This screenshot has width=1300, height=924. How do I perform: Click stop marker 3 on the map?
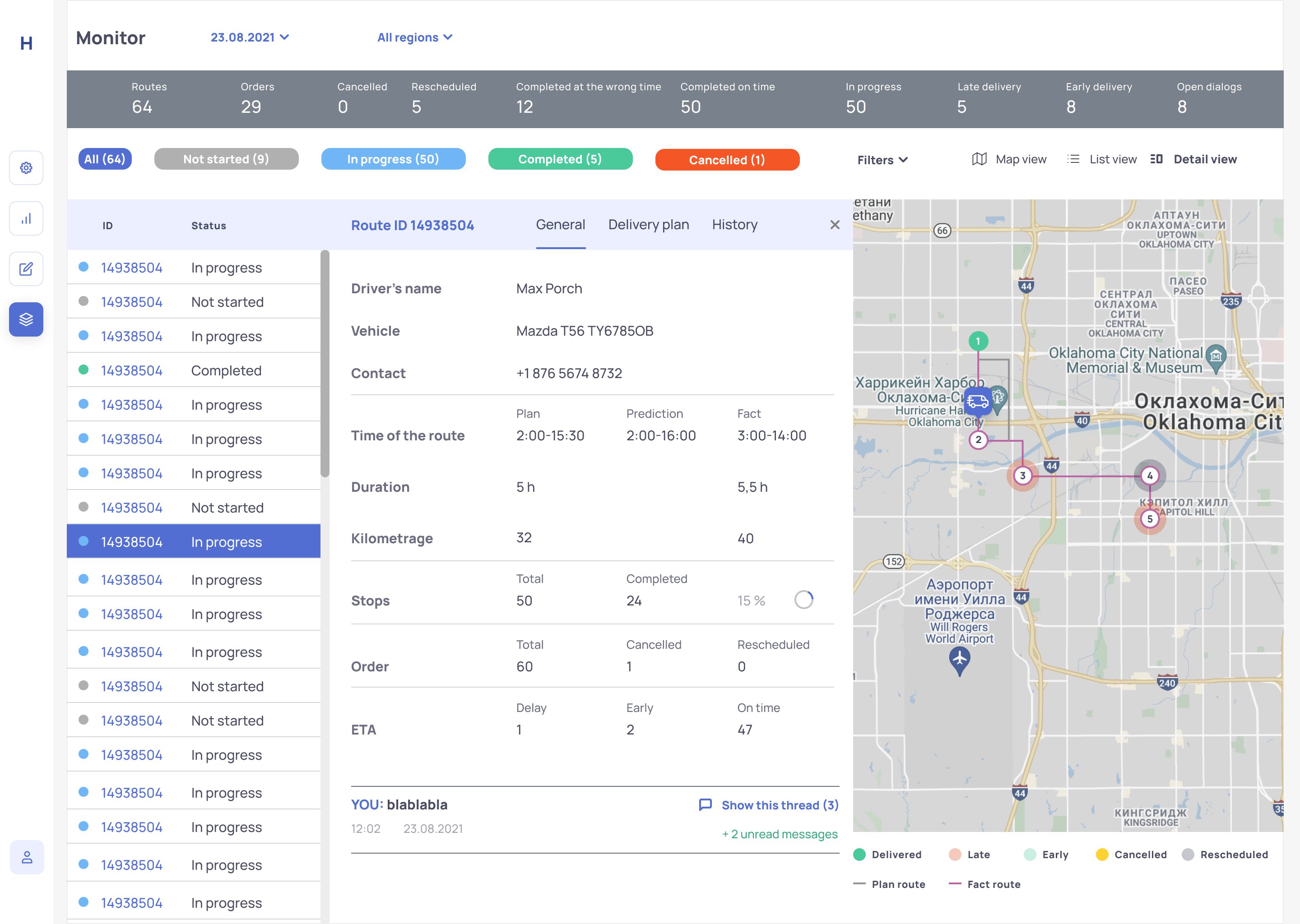[x=1022, y=476]
